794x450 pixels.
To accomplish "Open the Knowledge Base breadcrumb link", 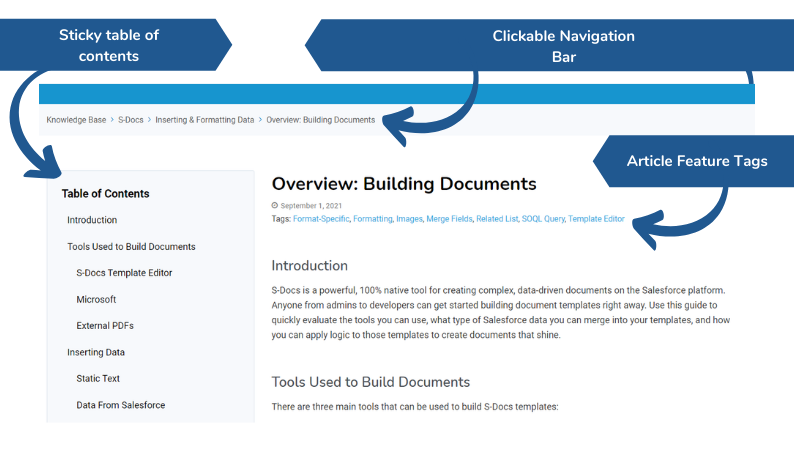I will (76, 120).
